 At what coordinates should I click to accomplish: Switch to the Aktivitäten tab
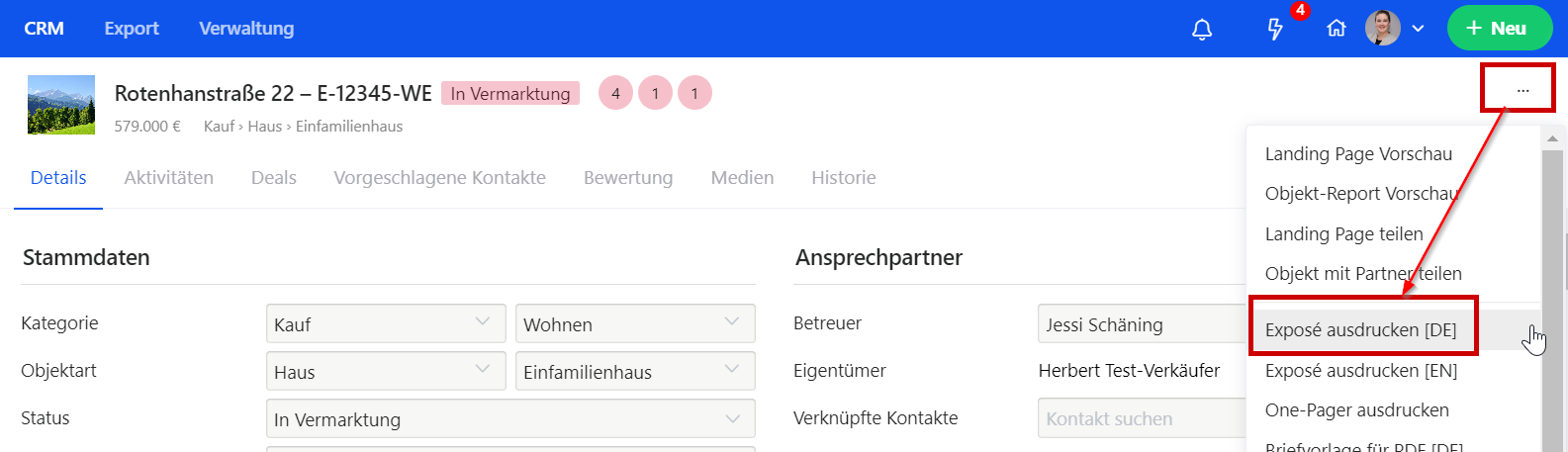[169, 178]
